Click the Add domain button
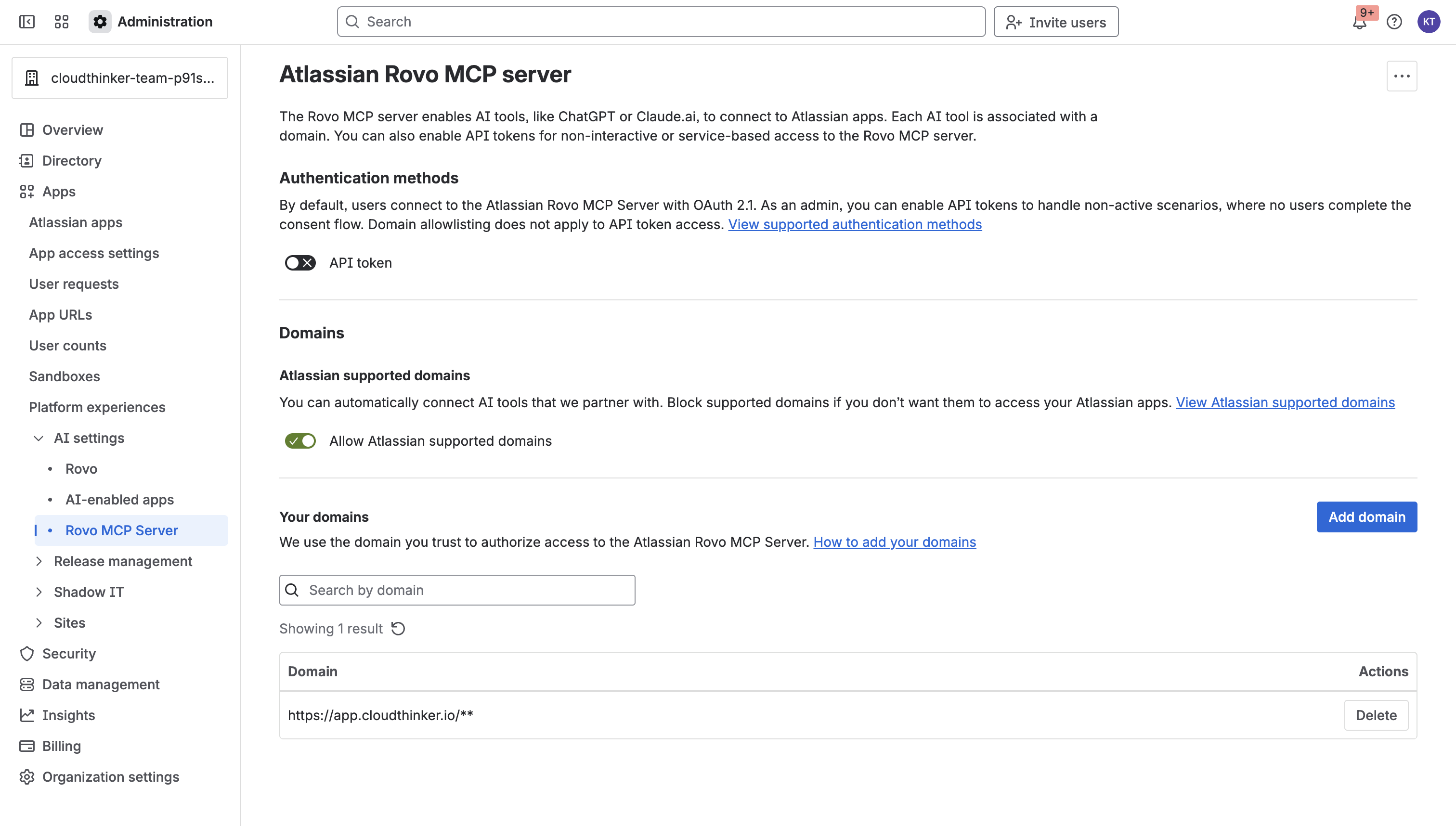1456x826 pixels. pos(1366,517)
